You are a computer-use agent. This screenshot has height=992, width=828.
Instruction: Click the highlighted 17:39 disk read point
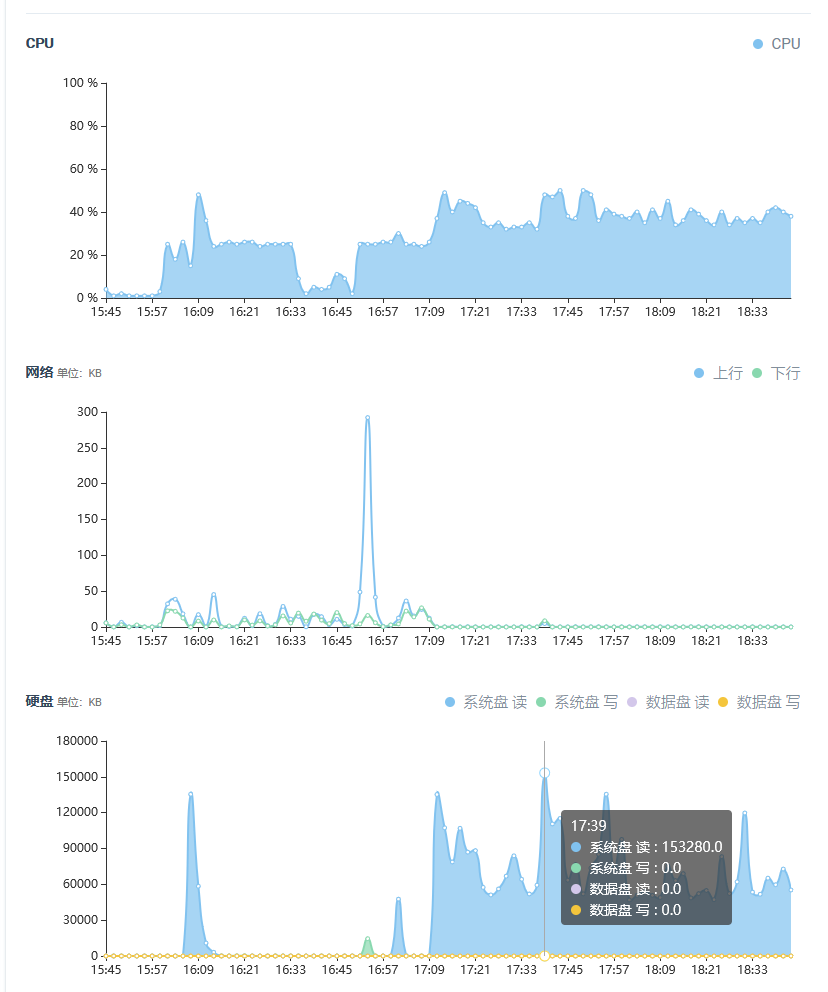coord(545,773)
